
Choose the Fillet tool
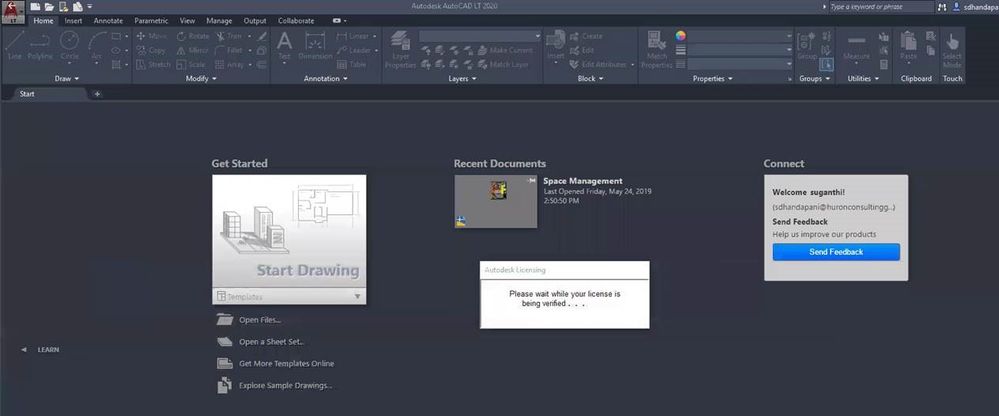229,50
